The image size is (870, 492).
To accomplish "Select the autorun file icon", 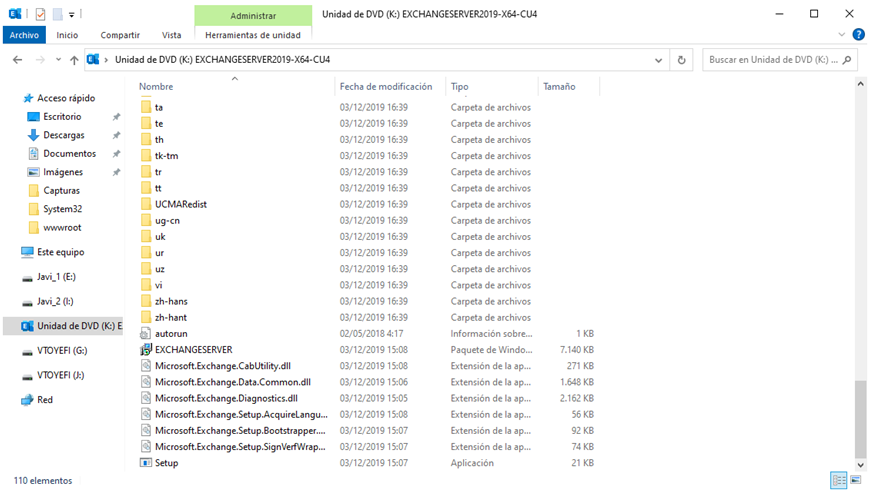I will point(145,333).
